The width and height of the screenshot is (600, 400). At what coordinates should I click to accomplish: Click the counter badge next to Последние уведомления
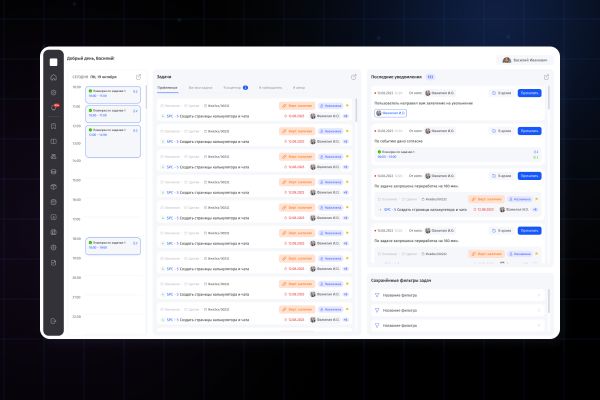[430, 77]
